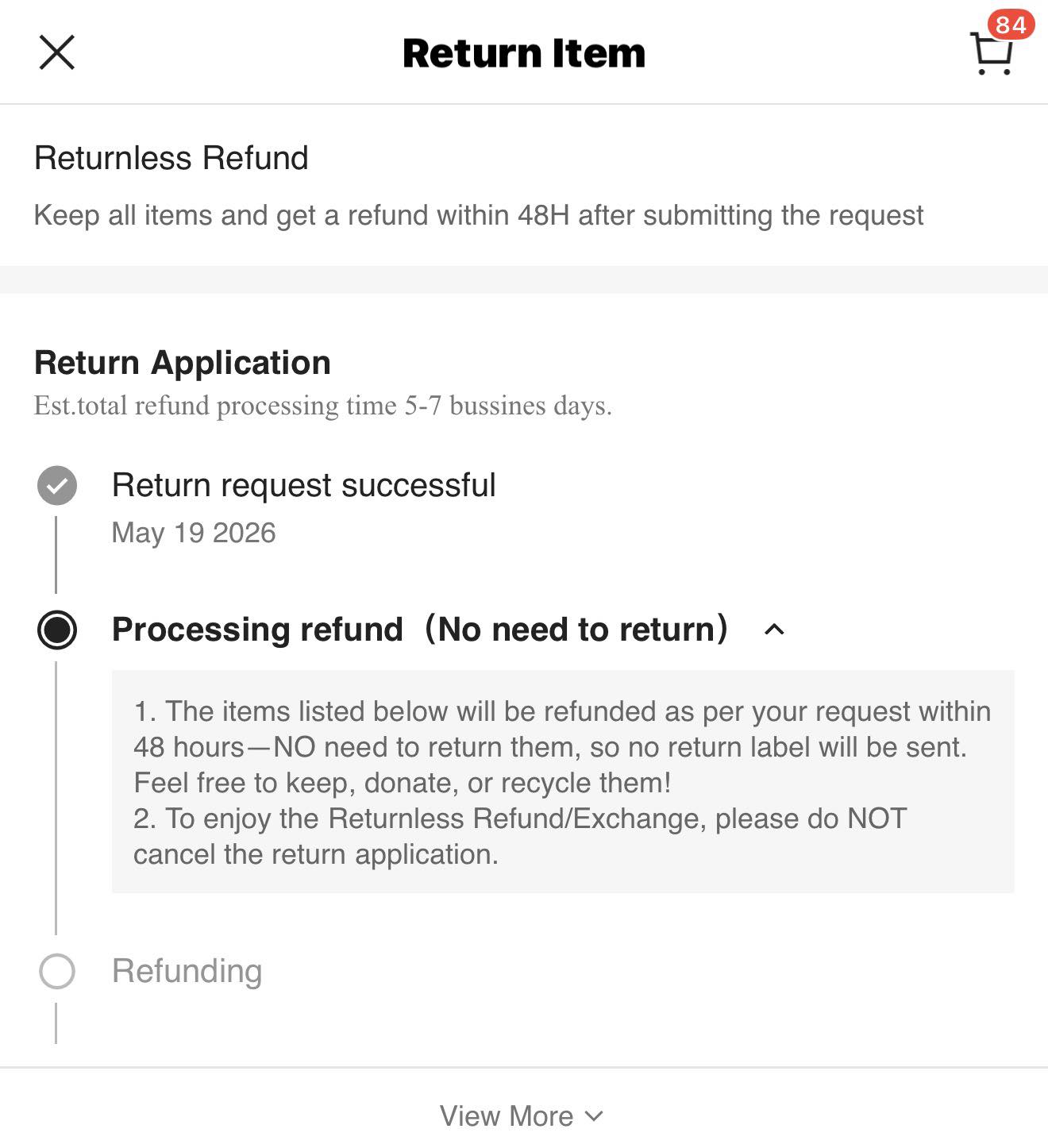Tap the Return request successful step
Viewport: 1048px width, 1148px height.
pyautogui.click(x=304, y=485)
